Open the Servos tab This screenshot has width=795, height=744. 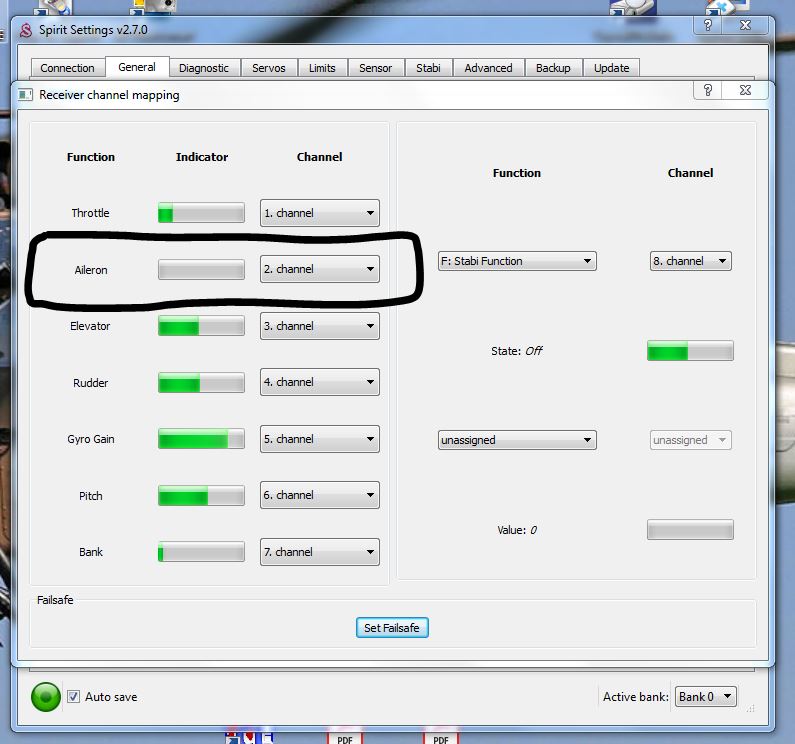pyautogui.click(x=268, y=68)
